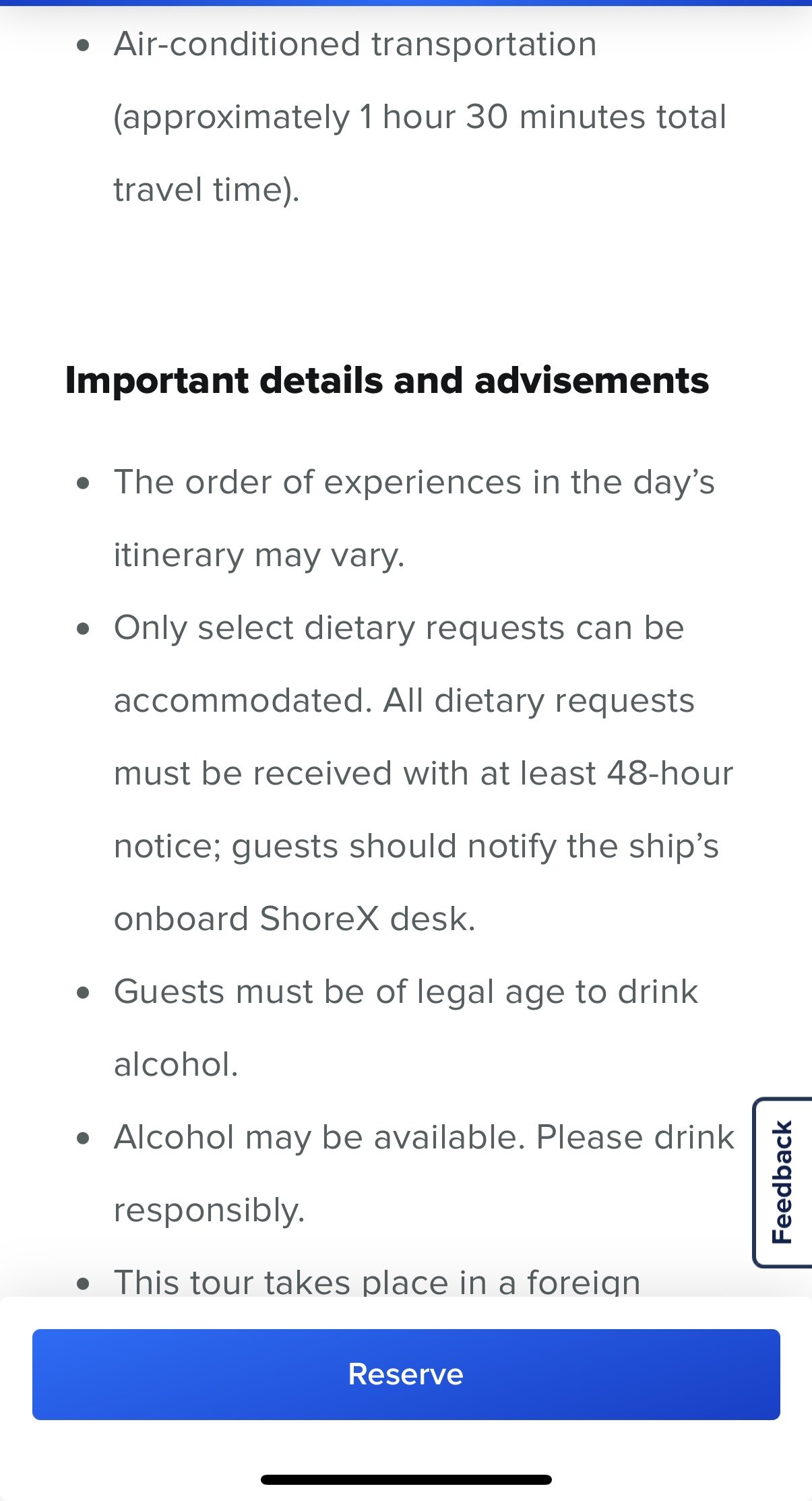Image resolution: width=812 pixels, height=1501 pixels.
Task: Tap the bullet beside "Alcohol may be available"
Action: (84, 1138)
